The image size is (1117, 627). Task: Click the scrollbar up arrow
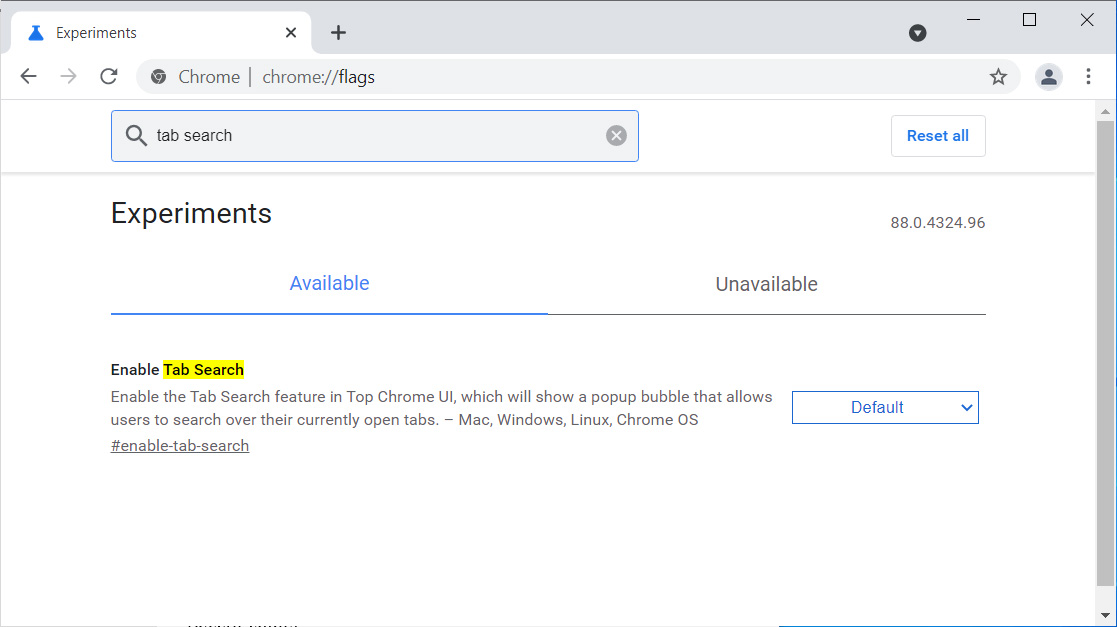coord(1105,111)
